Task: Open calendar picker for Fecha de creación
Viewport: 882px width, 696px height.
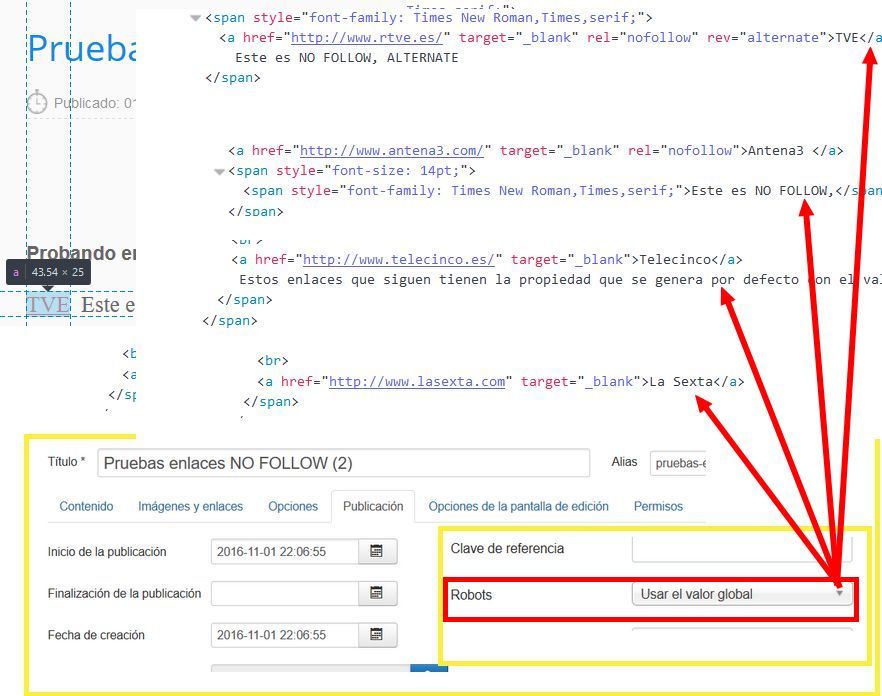Action: click(x=377, y=635)
